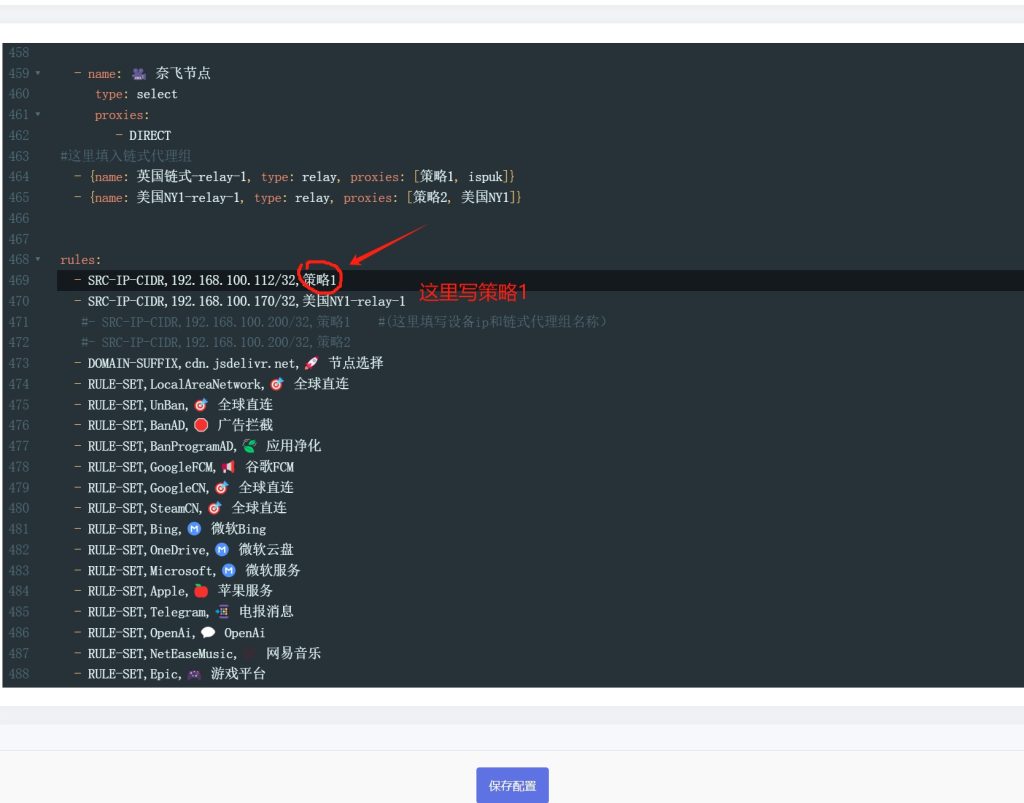This screenshot has height=803, width=1024.
Task: Collapse the rules section at line 468
Action: tap(38, 260)
